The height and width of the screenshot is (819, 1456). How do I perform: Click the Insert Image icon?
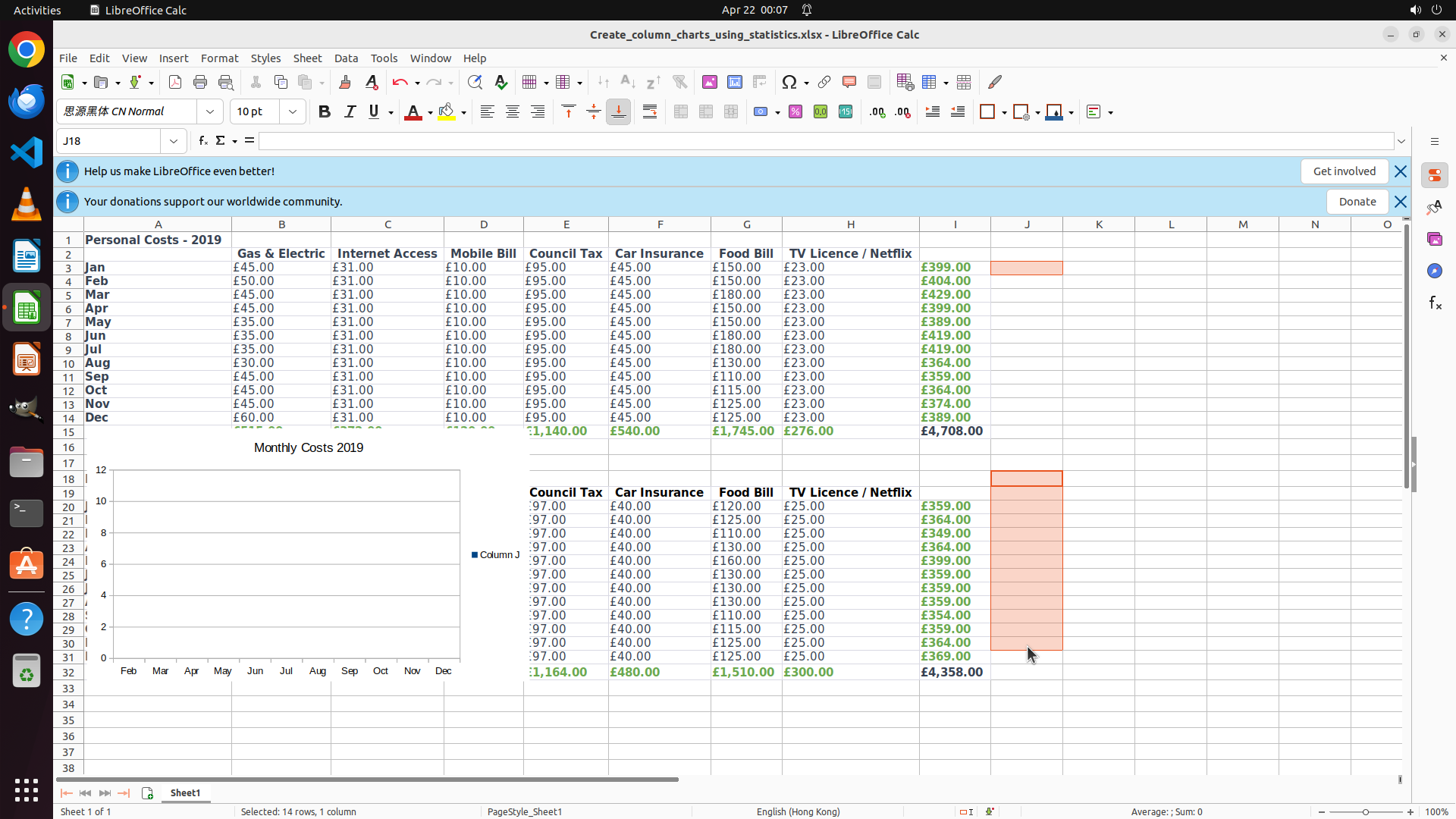(x=710, y=83)
